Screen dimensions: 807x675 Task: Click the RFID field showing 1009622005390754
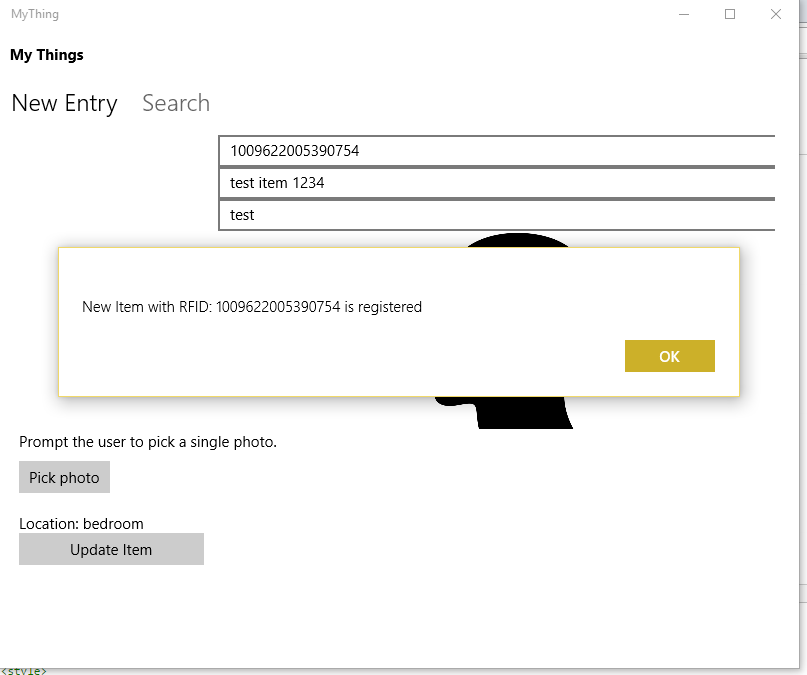(496, 151)
